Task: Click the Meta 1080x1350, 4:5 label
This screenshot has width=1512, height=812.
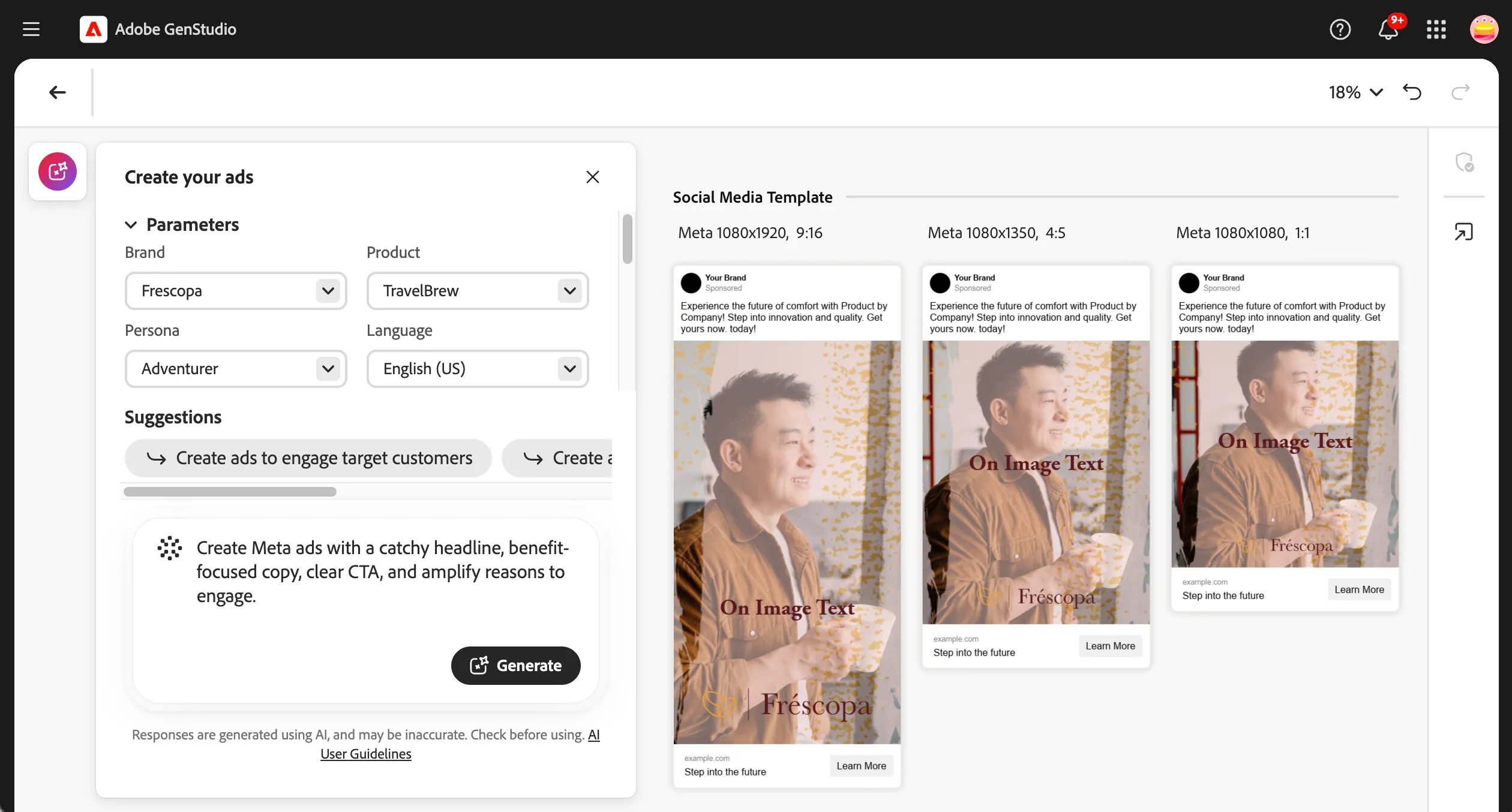Action: pos(997,233)
